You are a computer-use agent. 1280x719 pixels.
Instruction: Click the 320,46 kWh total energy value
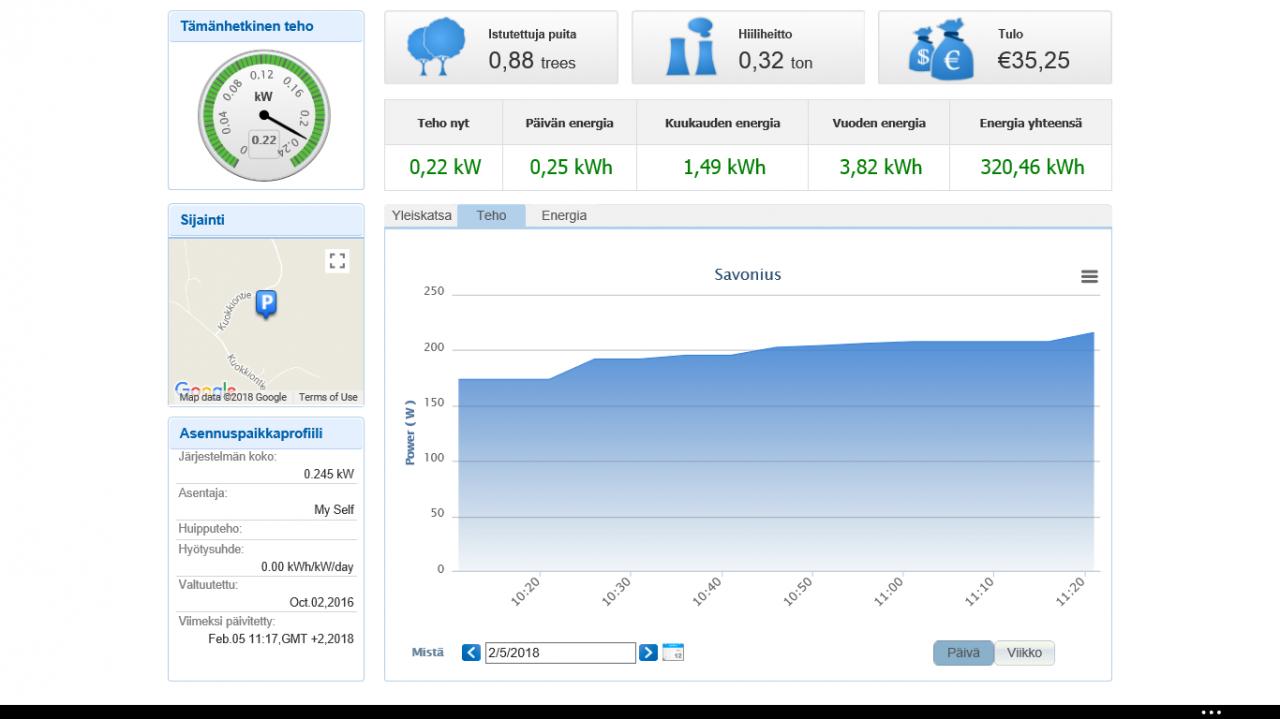(1032, 167)
